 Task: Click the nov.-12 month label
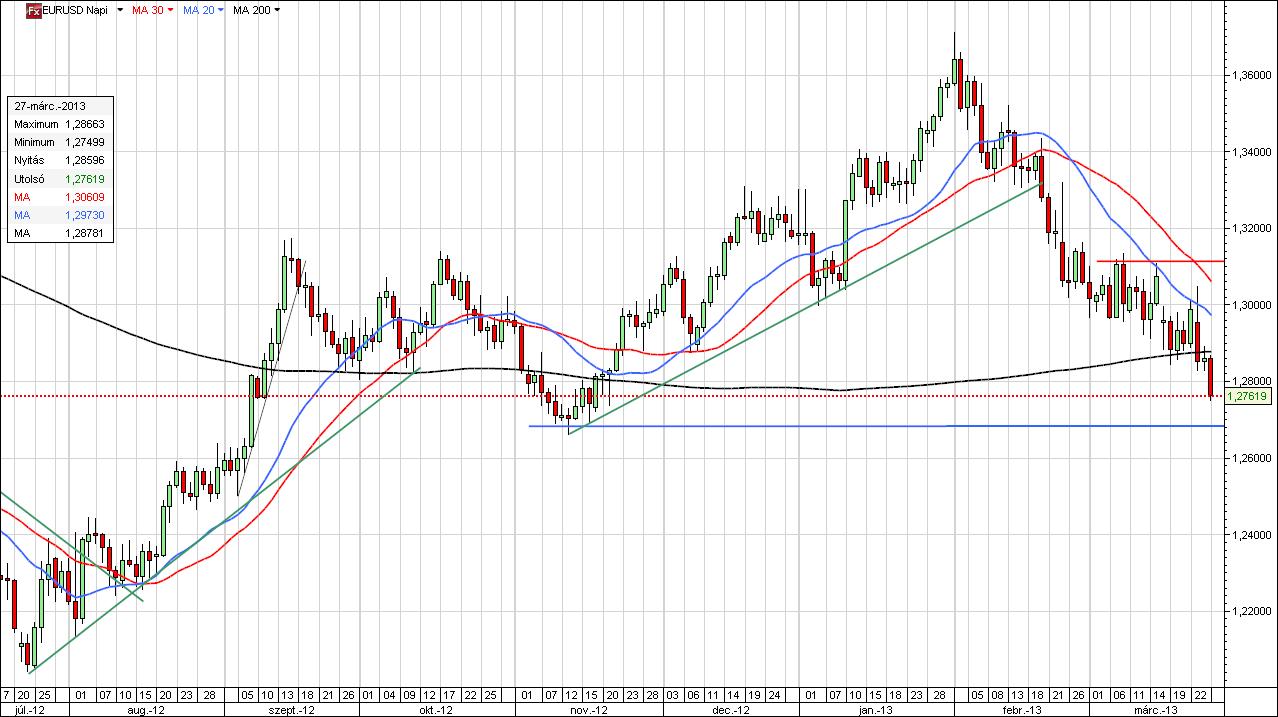[x=589, y=709]
